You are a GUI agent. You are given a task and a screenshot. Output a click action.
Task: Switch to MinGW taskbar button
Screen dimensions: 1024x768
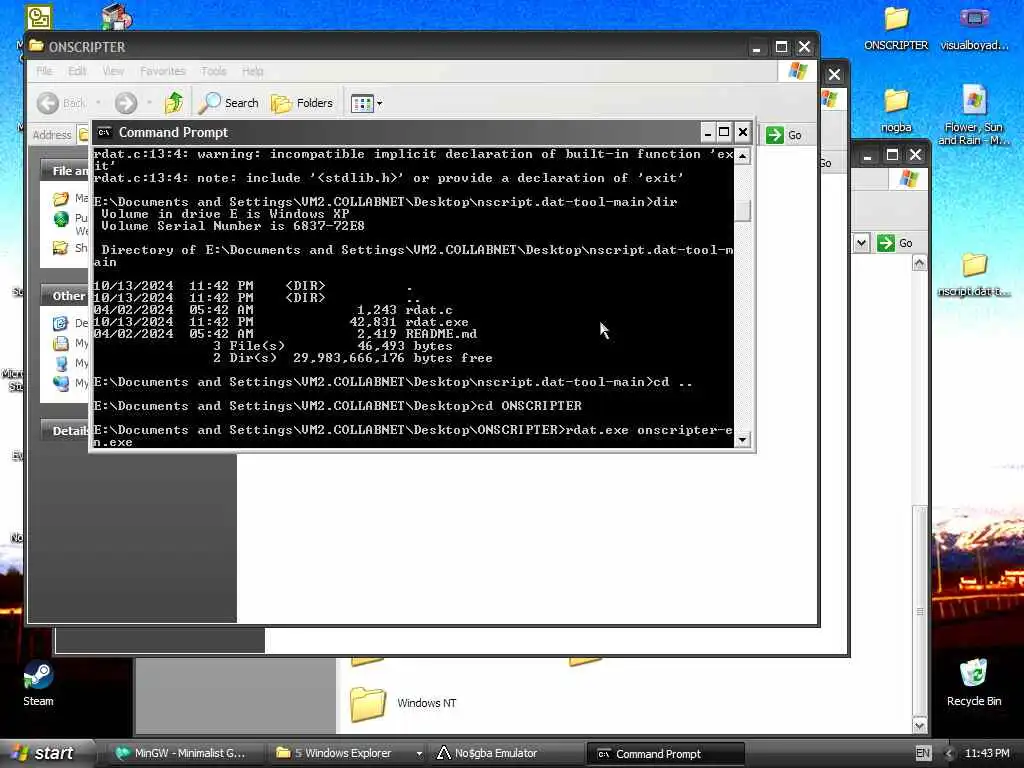click(x=182, y=754)
